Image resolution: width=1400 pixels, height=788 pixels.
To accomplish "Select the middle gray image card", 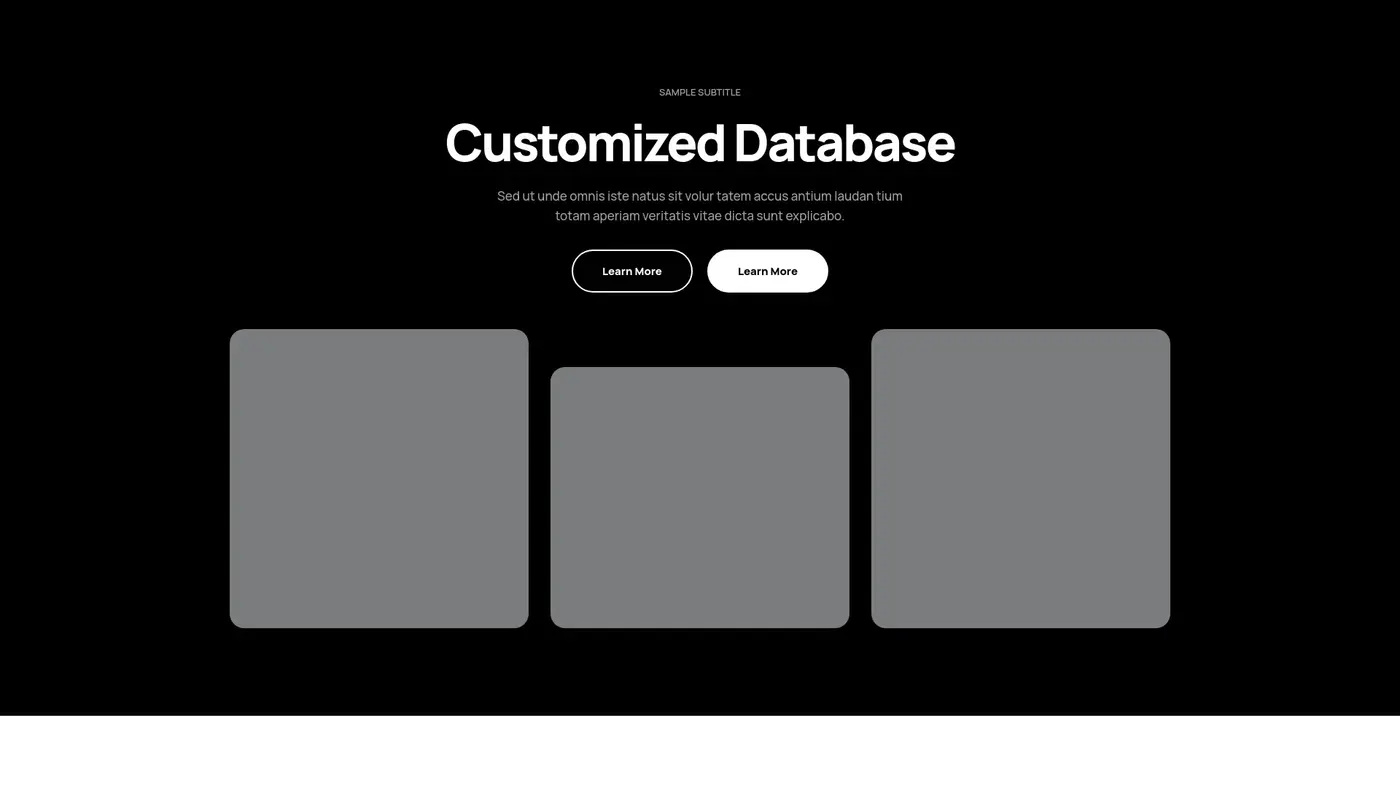I will pos(699,497).
